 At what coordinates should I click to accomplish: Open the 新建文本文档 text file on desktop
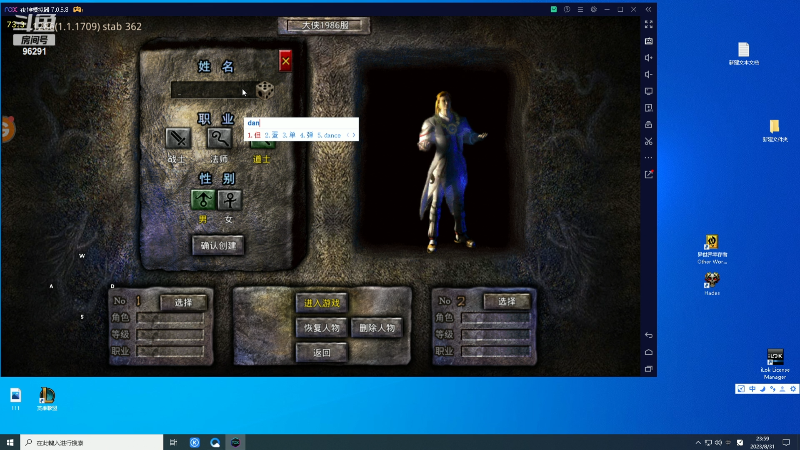pyautogui.click(x=743, y=54)
